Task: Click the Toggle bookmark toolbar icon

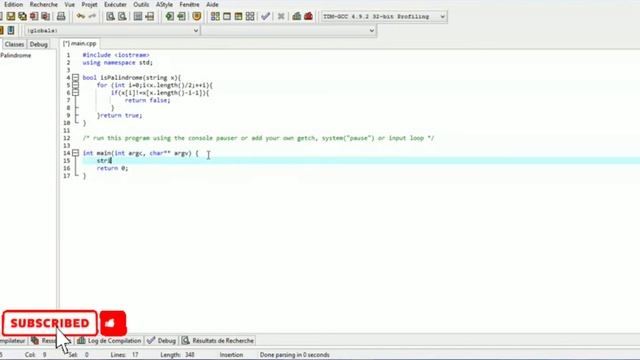Action: point(181,16)
